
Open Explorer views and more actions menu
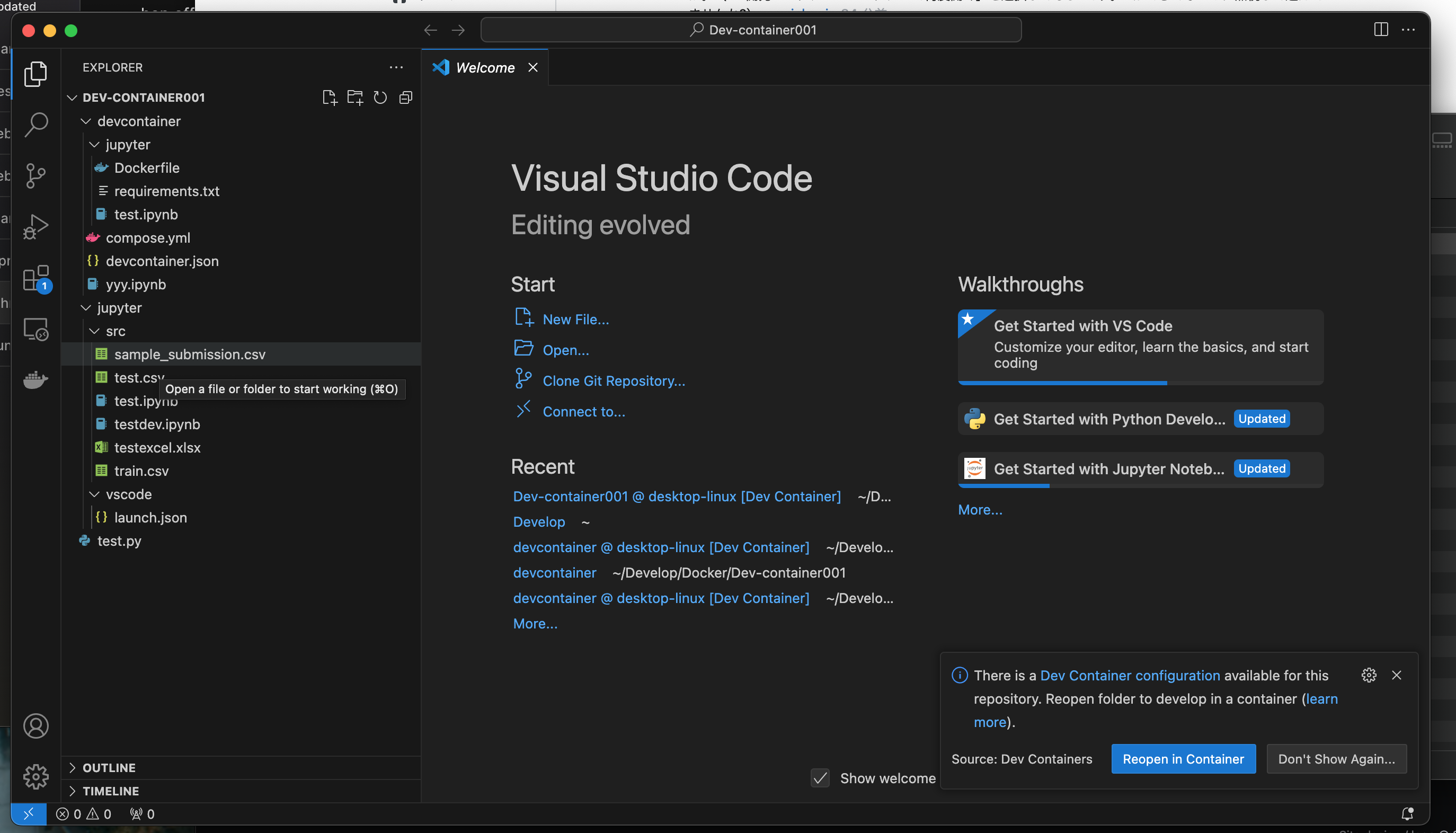pos(396,67)
